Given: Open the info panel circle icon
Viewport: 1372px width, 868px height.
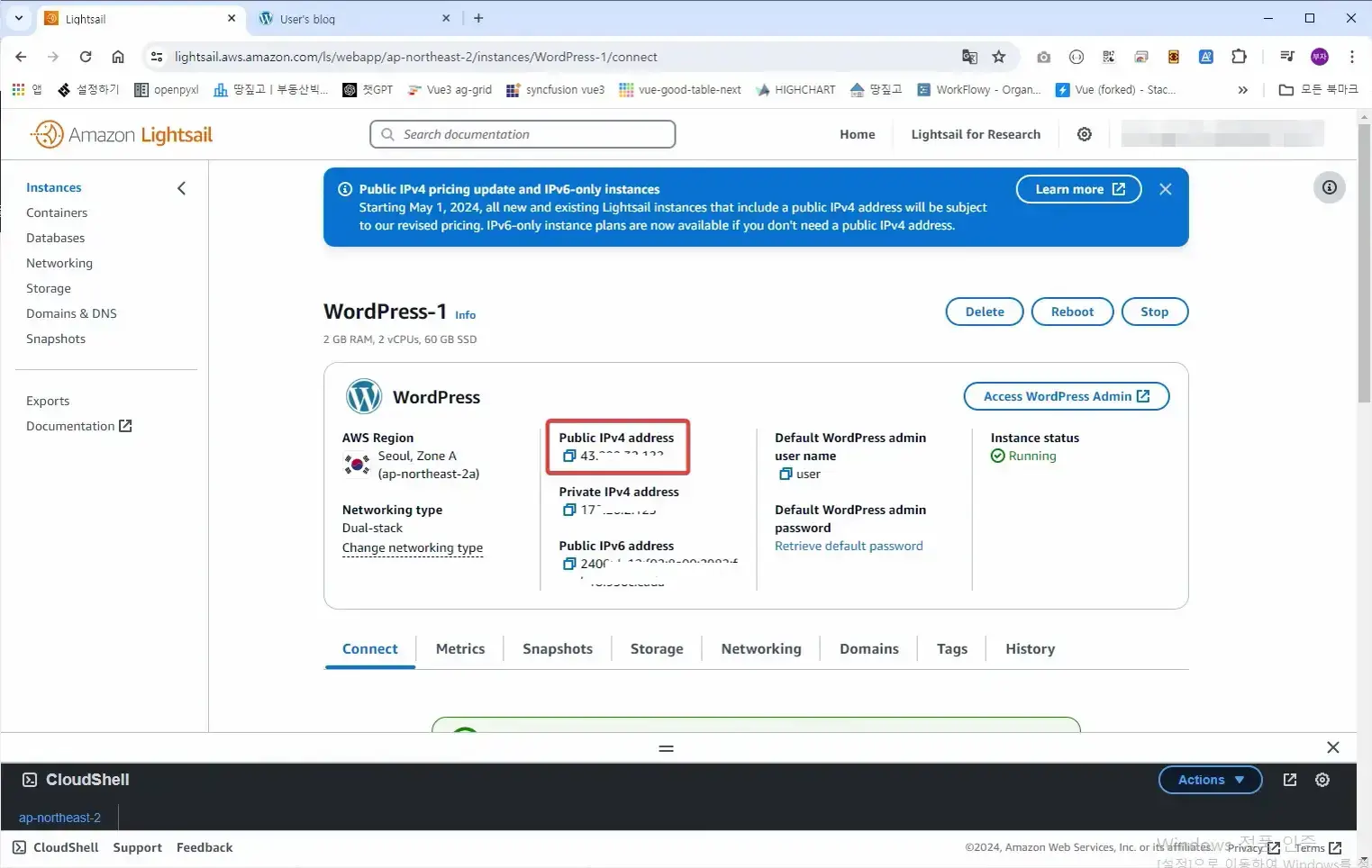Looking at the screenshot, I should (x=1330, y=187).
